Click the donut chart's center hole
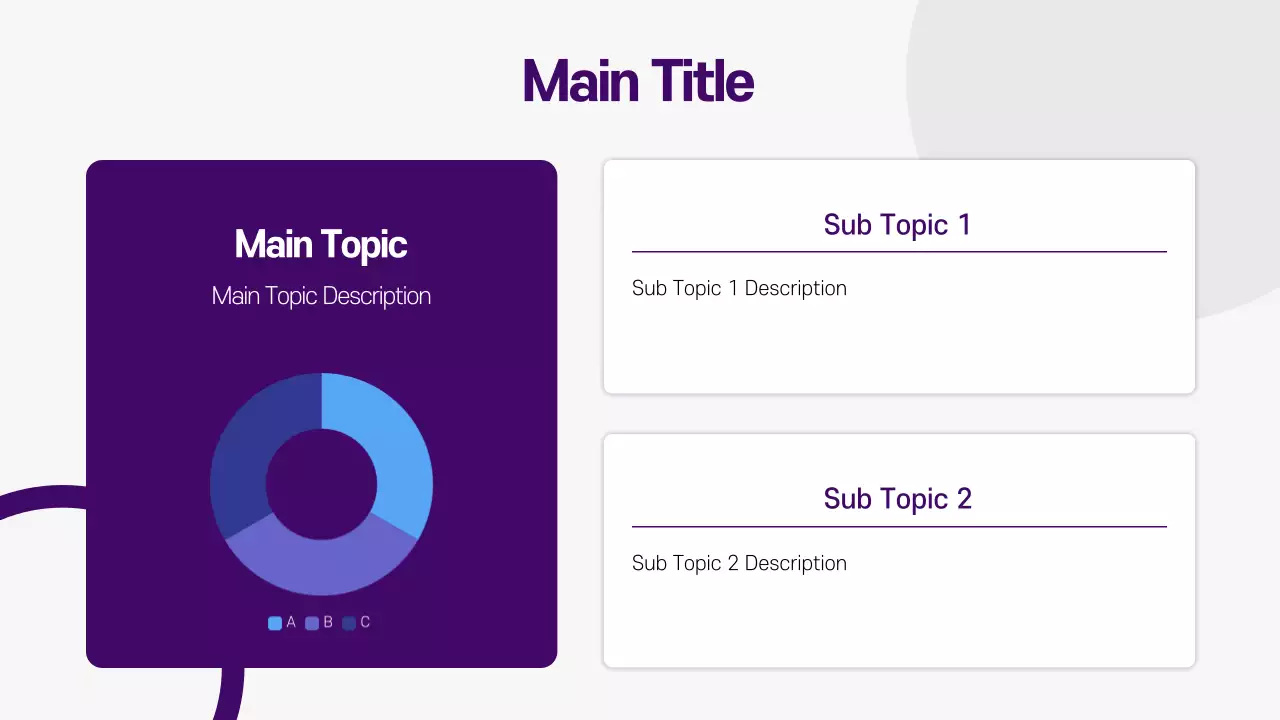This screenshot has height=720, width=1280. tap(321, 484)
